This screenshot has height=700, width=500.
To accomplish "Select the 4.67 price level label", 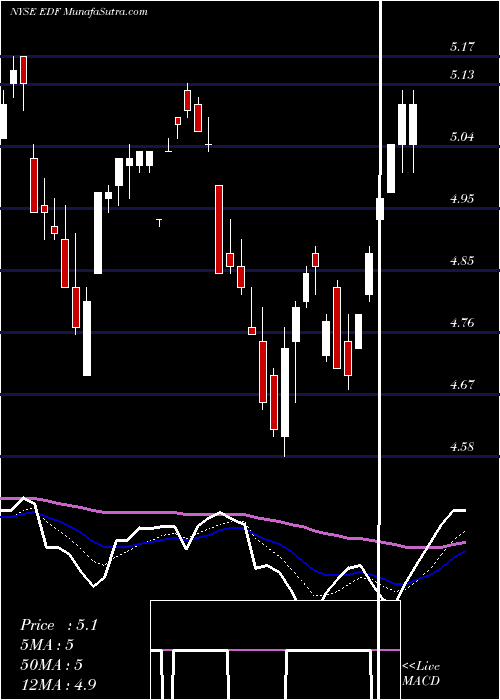I will pos(462,384).
